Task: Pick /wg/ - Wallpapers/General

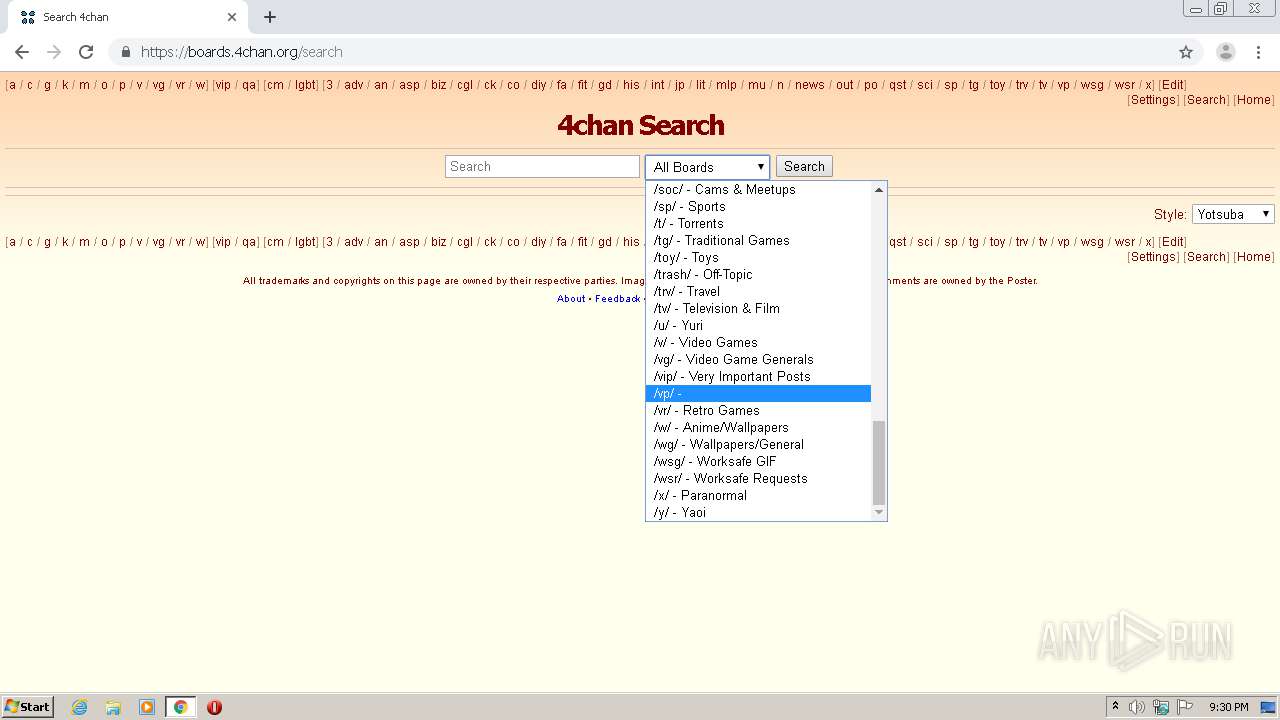Action: (x=758, y=444)
